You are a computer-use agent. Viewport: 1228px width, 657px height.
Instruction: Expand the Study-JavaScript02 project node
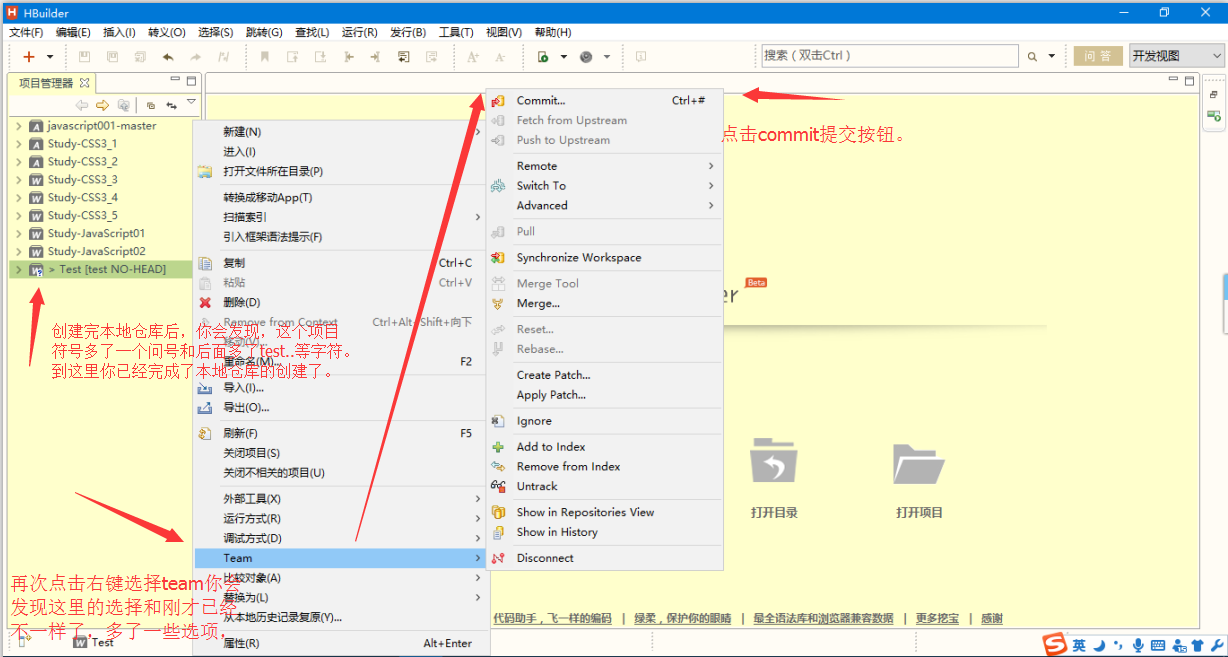point(19,252)
